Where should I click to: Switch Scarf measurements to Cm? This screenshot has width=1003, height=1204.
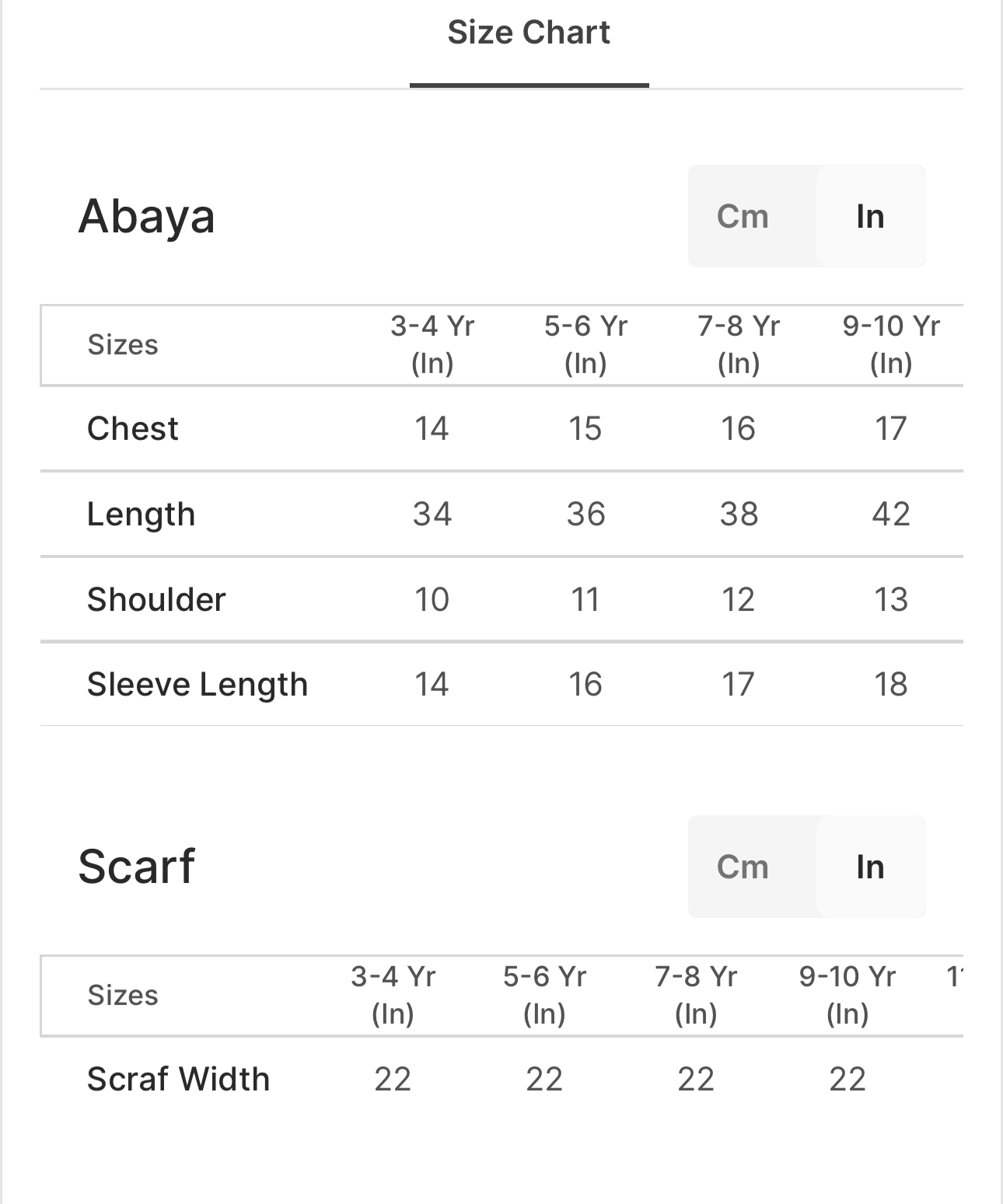(743, 867)
